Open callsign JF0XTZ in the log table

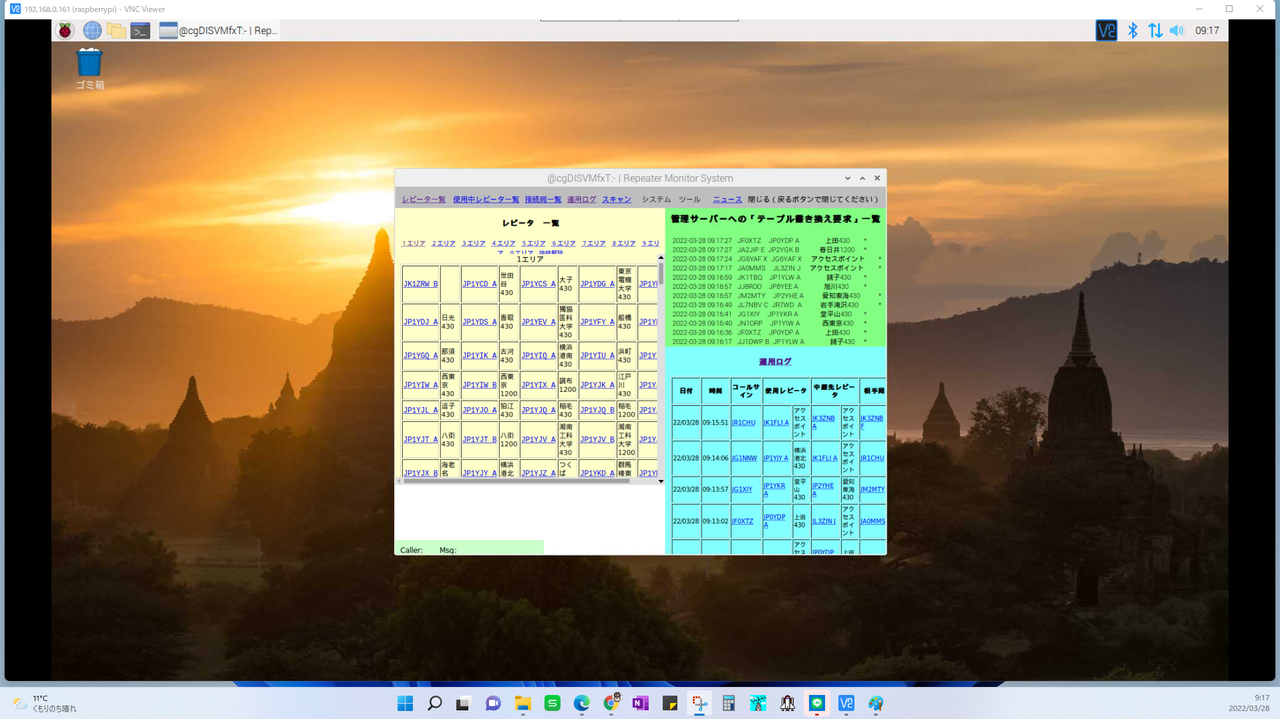click(742, 521)
